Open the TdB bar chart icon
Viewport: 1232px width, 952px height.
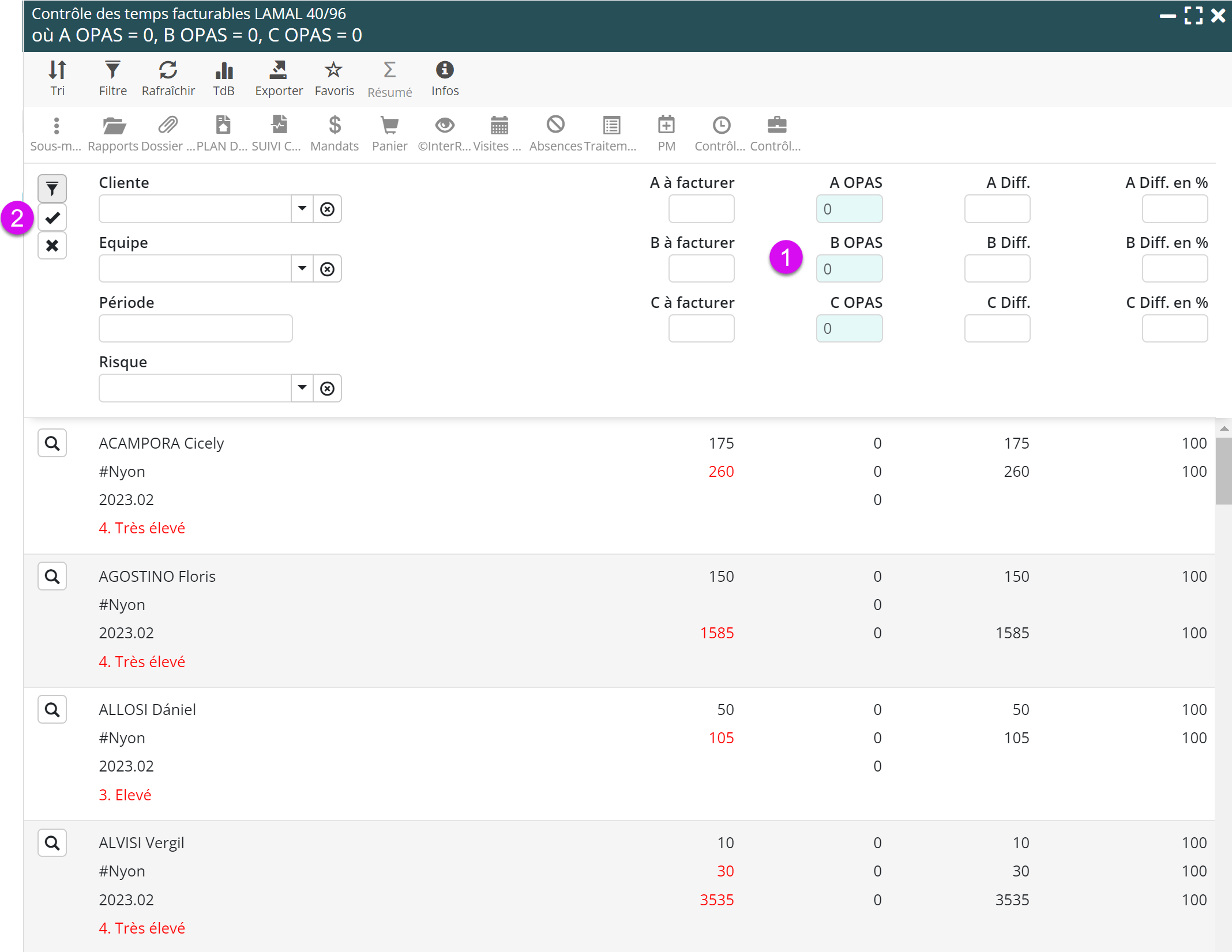[224, 78]
